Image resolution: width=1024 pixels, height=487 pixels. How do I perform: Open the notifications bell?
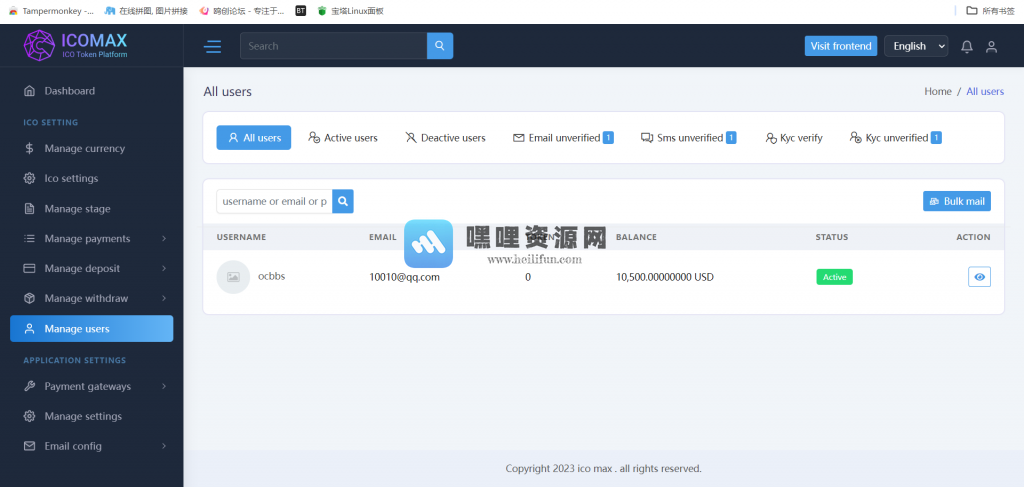[967, 46]
